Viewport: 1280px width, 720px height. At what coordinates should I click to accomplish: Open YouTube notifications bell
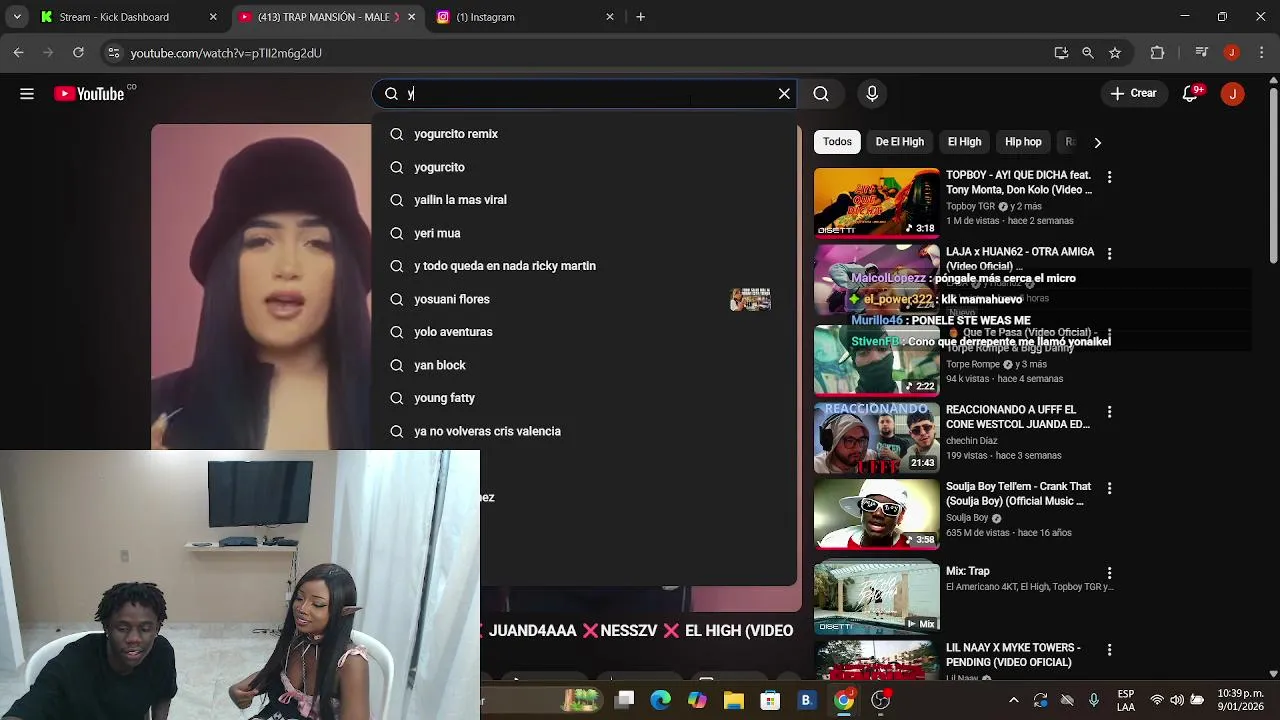pos(1192,94)
